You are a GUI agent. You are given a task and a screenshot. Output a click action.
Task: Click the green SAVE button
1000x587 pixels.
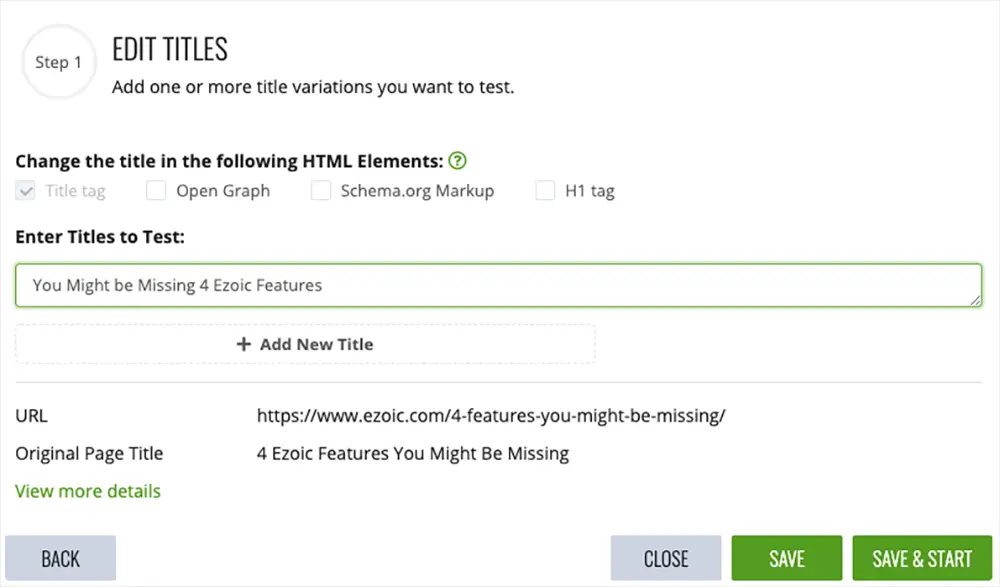tap(787, 558)
